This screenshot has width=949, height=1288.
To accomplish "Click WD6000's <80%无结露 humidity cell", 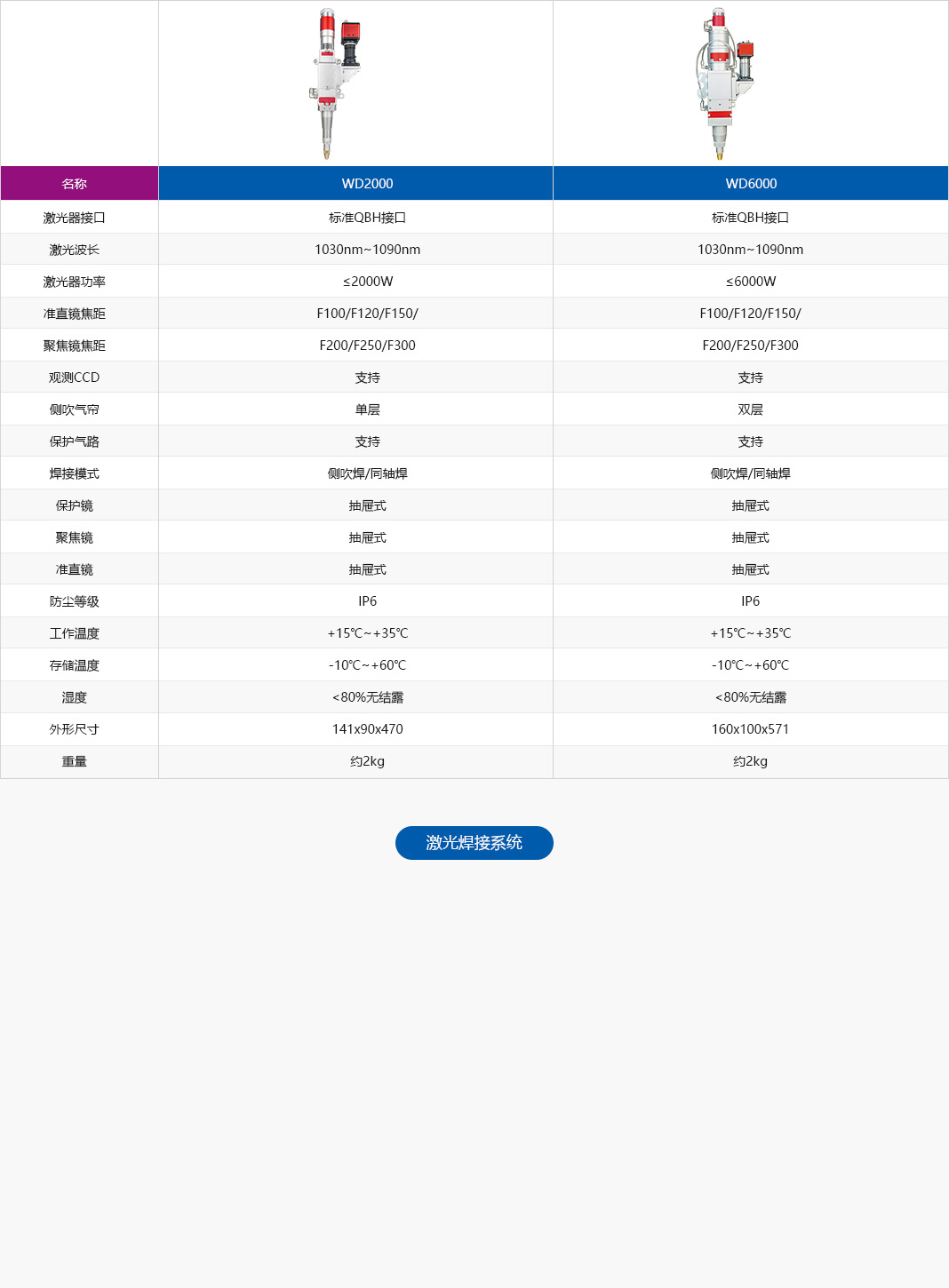I will click(x=751, y=697).
